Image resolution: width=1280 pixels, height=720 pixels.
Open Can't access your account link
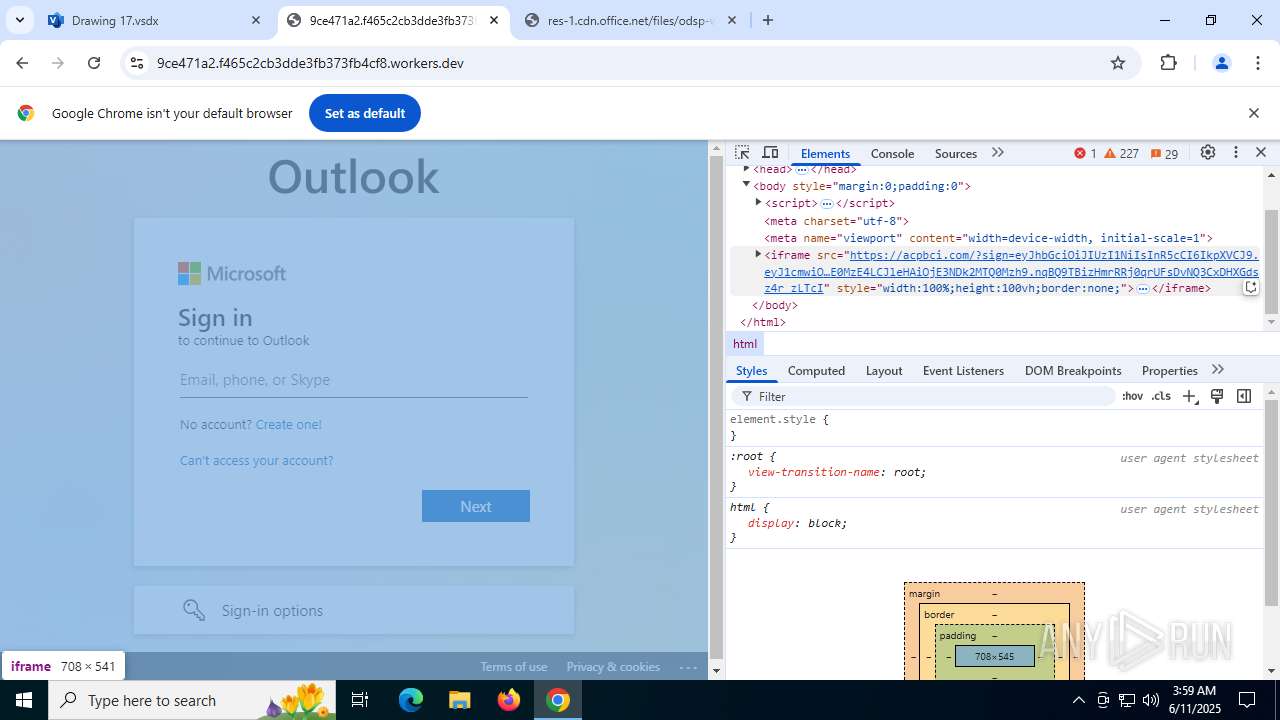(x=257, y=460)
